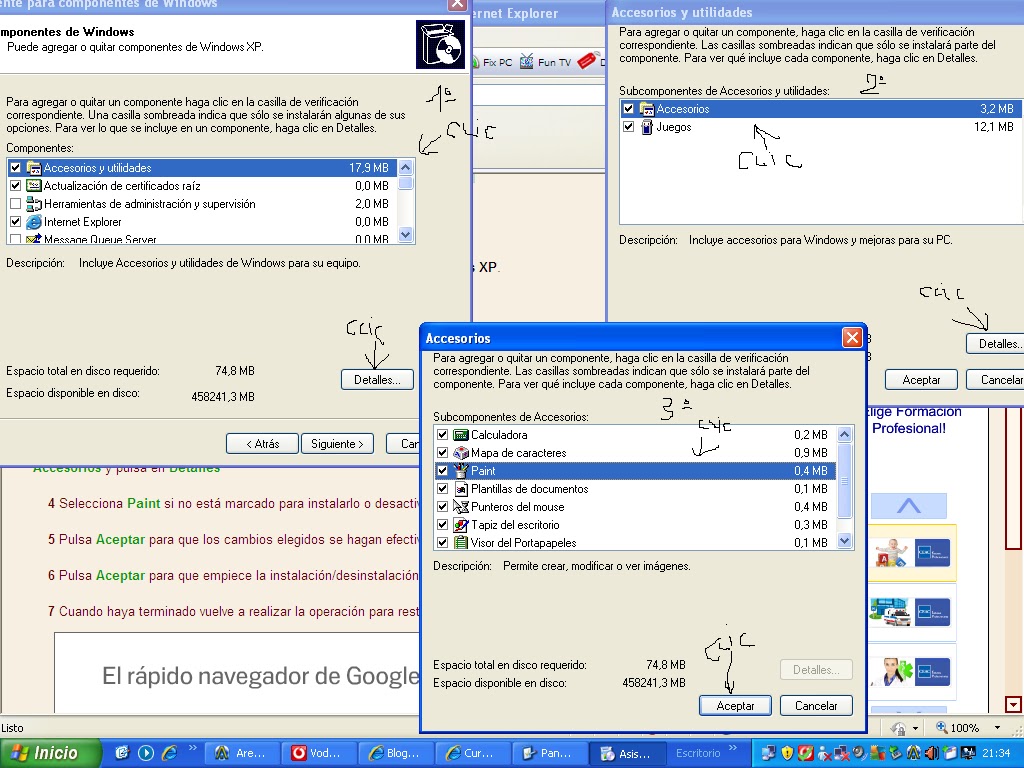Click the down scroll arrow of Componentes list
Viewport: 1024px width, 768px height.
(405, 234)
